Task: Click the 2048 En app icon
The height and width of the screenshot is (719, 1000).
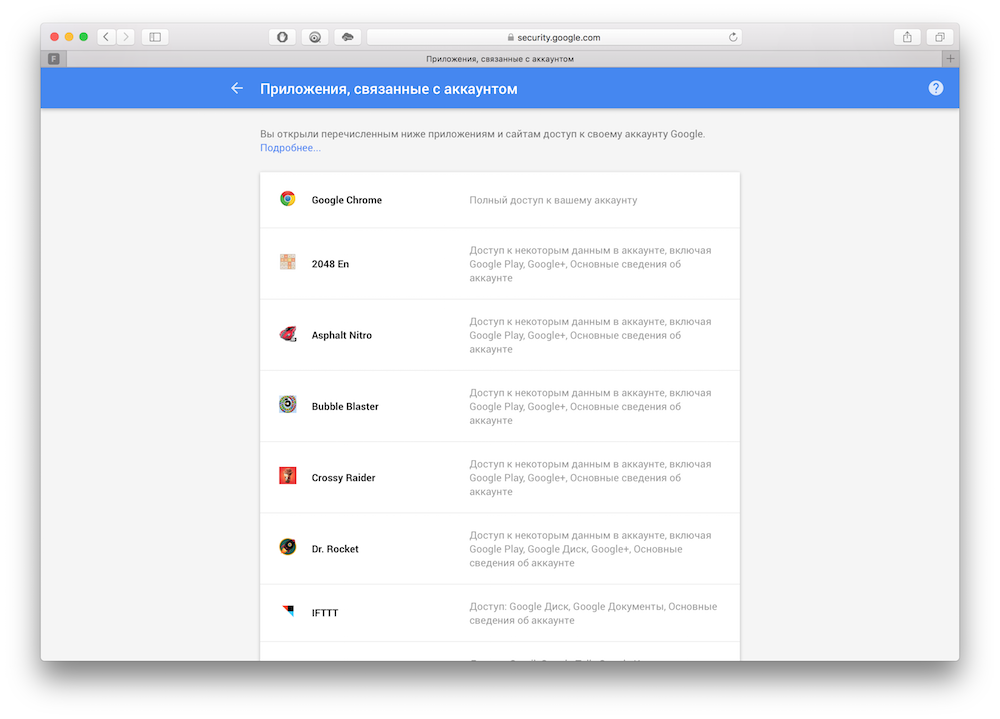Action: (x=288, y=262)
